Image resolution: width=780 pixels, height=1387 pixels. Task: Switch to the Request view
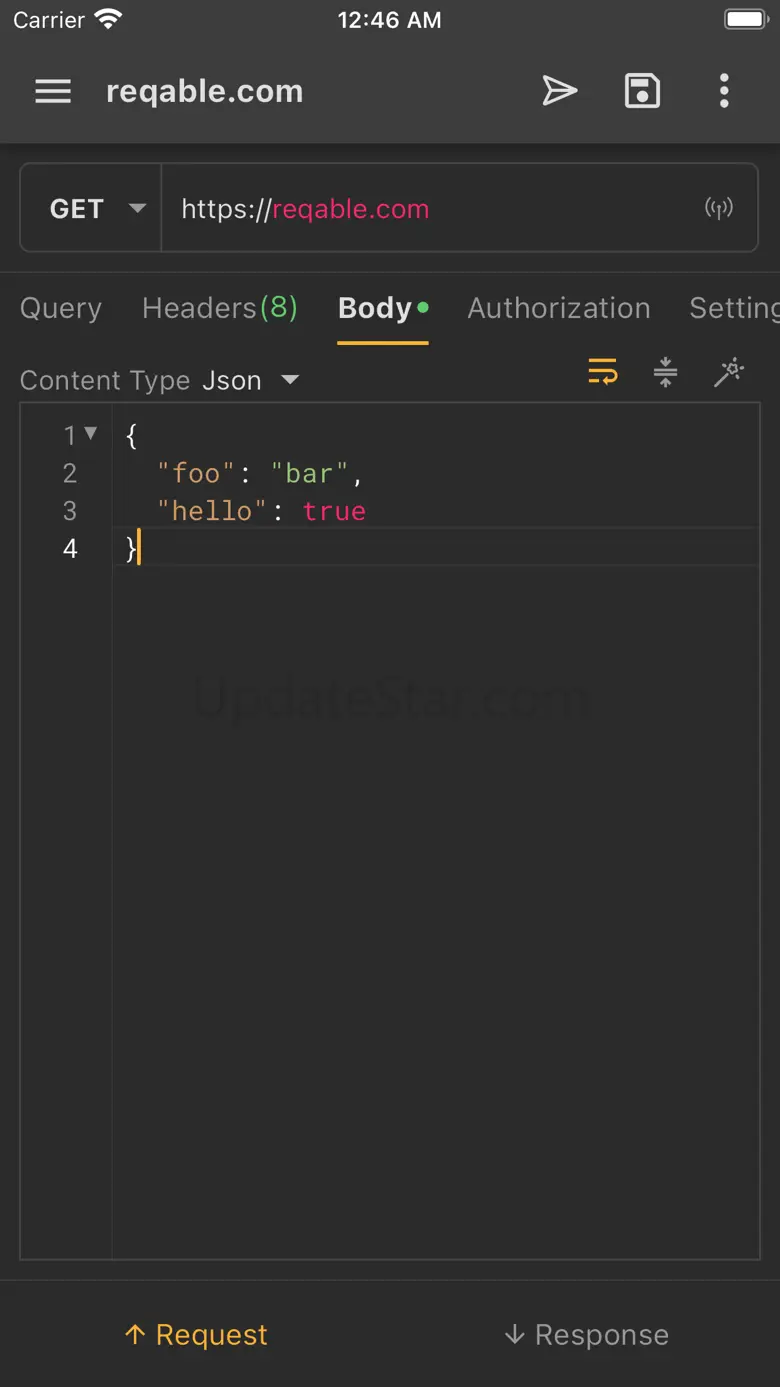pyautogui.click(x=196, y=1334)
